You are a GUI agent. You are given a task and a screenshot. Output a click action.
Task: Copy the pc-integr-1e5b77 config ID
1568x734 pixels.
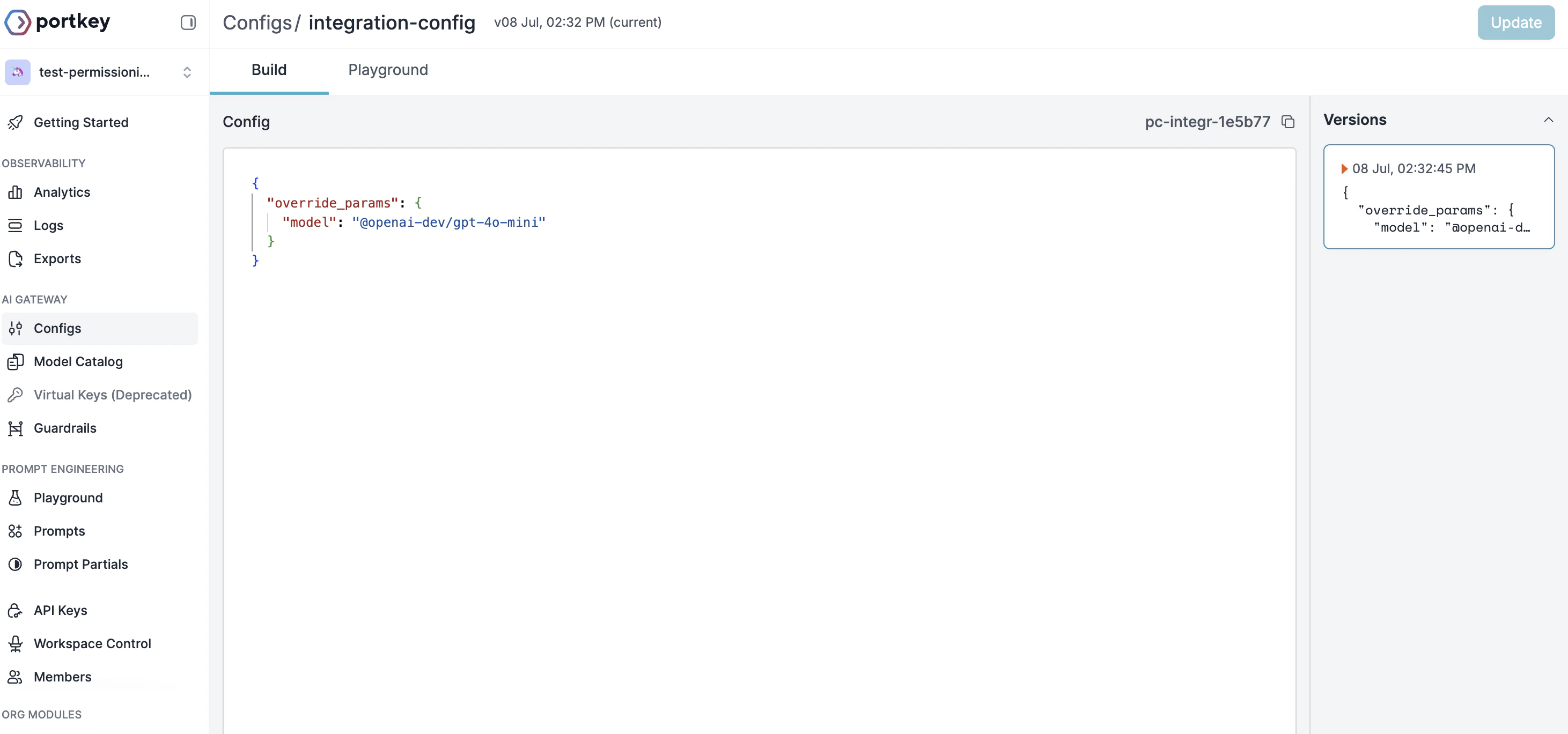coord(1287,122)
